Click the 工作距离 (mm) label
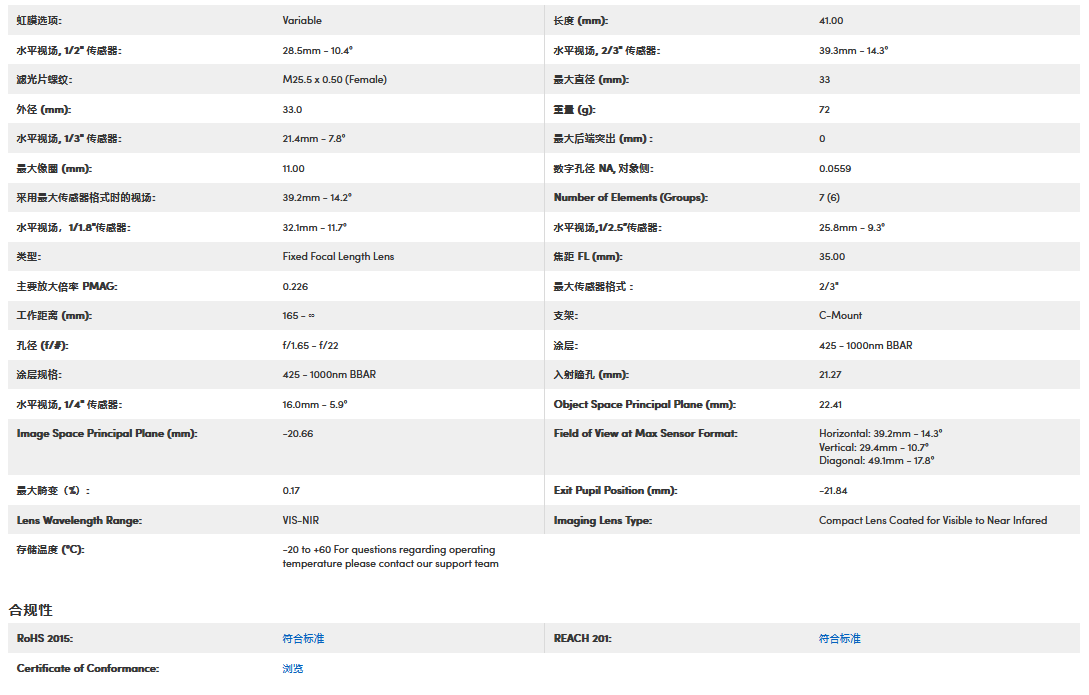The image size is (1089, 695). click(54, 315)
